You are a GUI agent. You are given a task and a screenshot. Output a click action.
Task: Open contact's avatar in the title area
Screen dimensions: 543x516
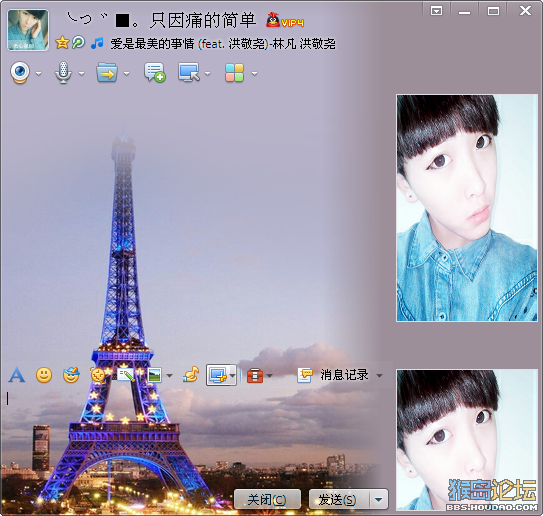(x=28, y=30)
